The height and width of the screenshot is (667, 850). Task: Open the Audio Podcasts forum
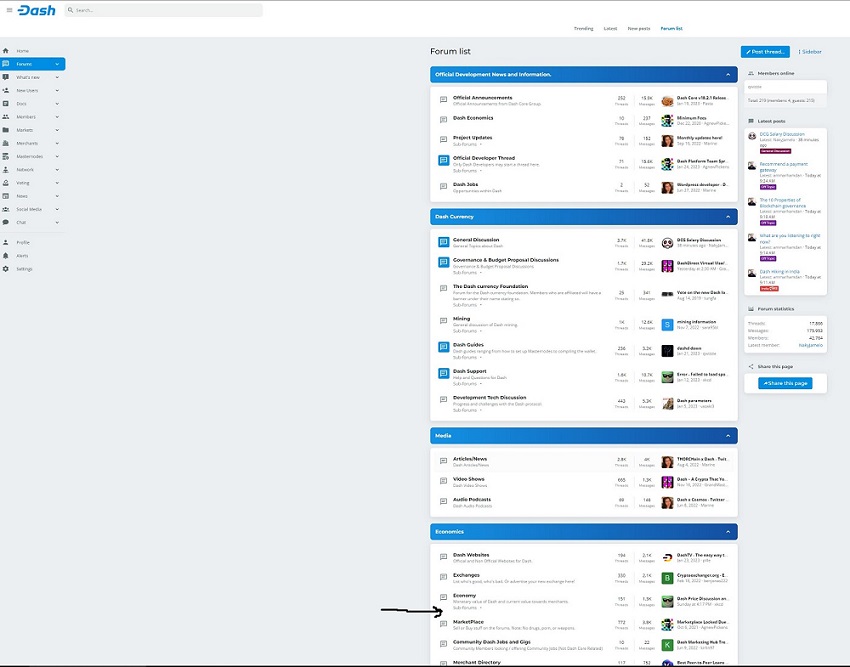click(x=472, y=499)
